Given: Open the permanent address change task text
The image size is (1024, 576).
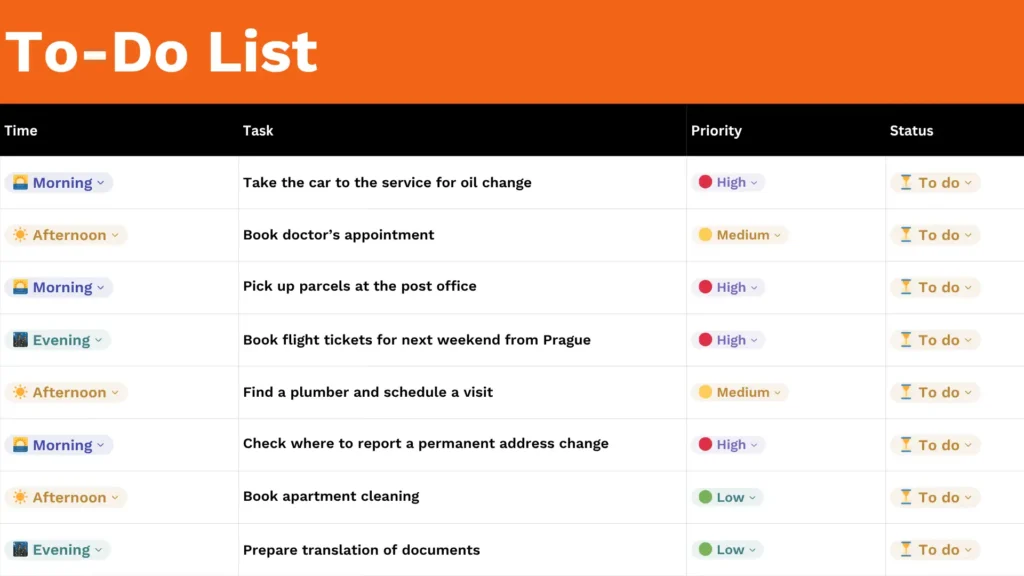Looking at the screenshot, I should click(425, 443).
